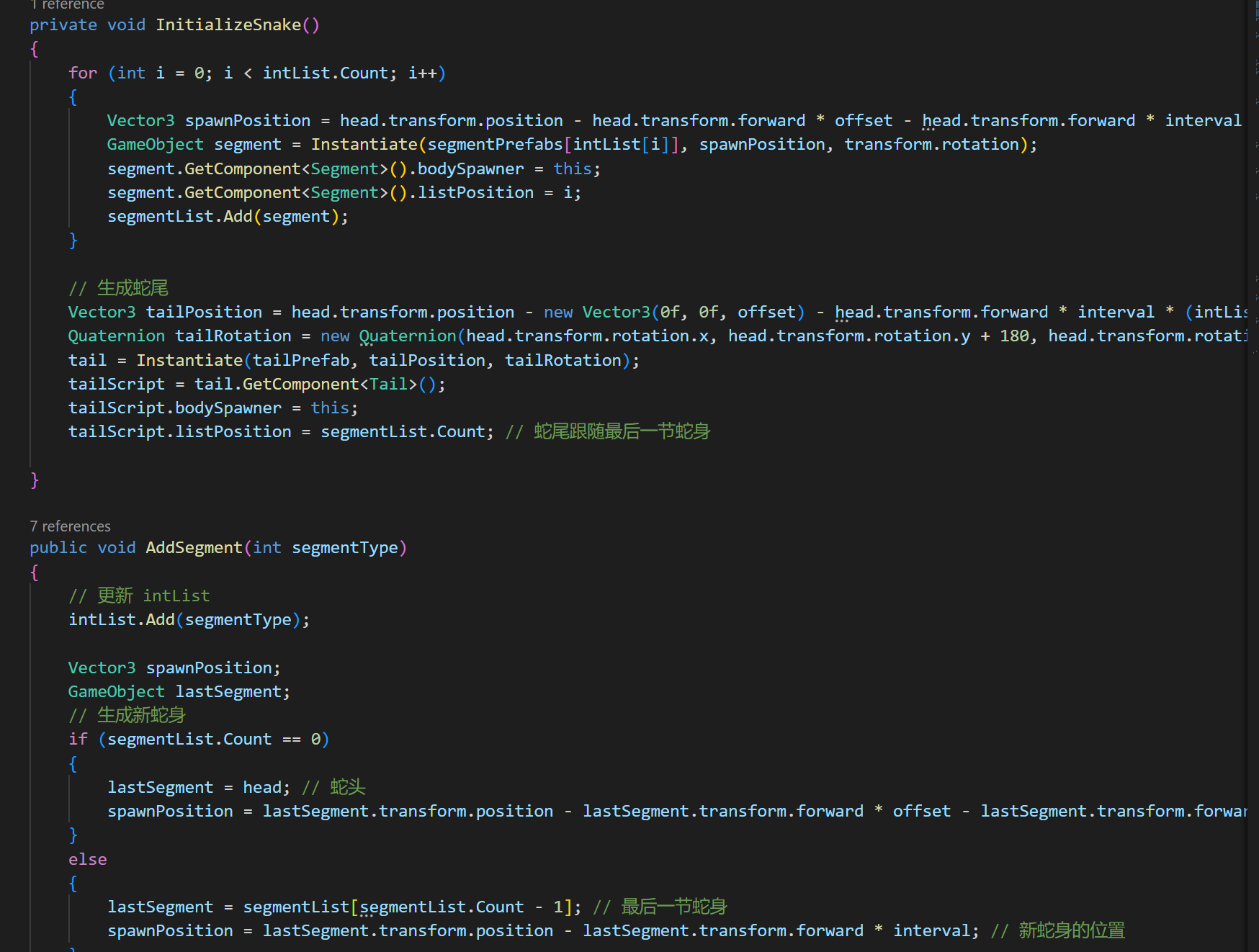Click the 'if (segmentList.Count == 0)' condition

point(199,739)
